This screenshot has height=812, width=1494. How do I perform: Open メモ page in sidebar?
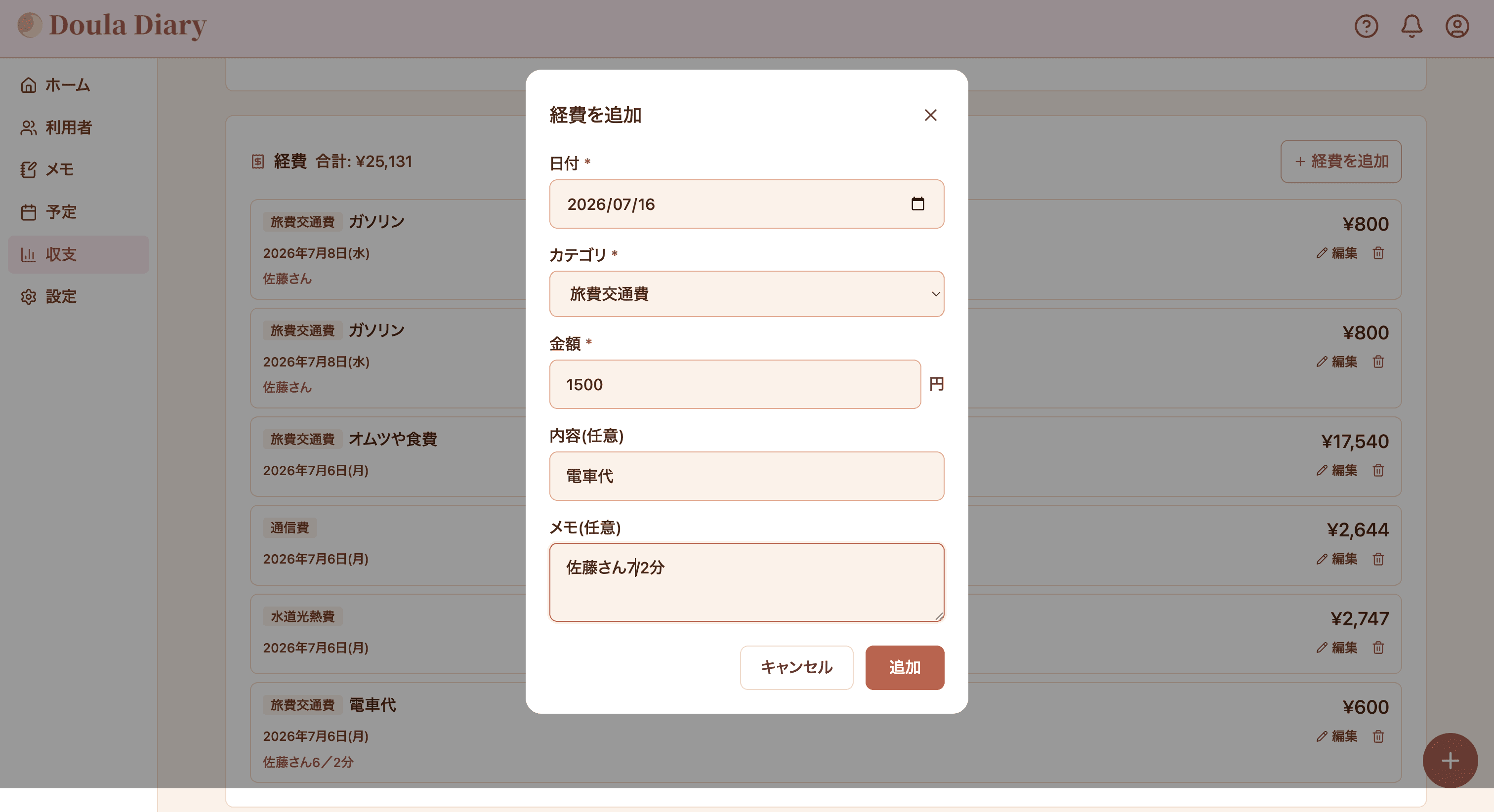coord(78,170)
